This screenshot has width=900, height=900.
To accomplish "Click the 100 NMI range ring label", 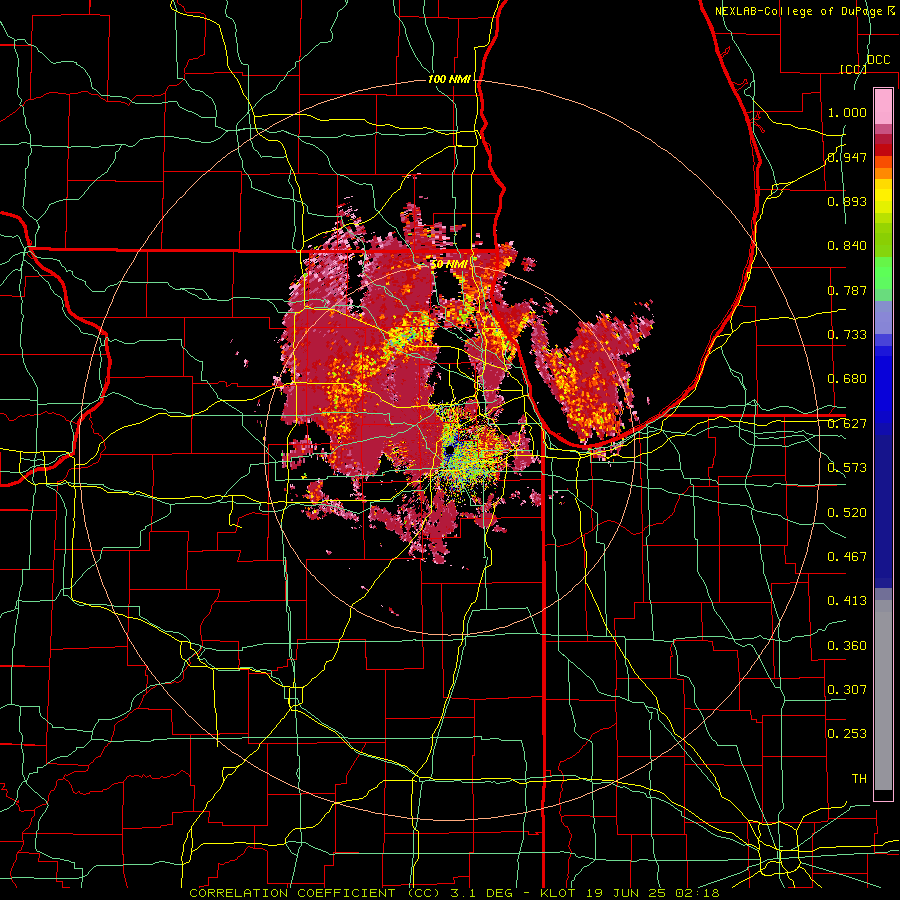I will pos(449,79).
